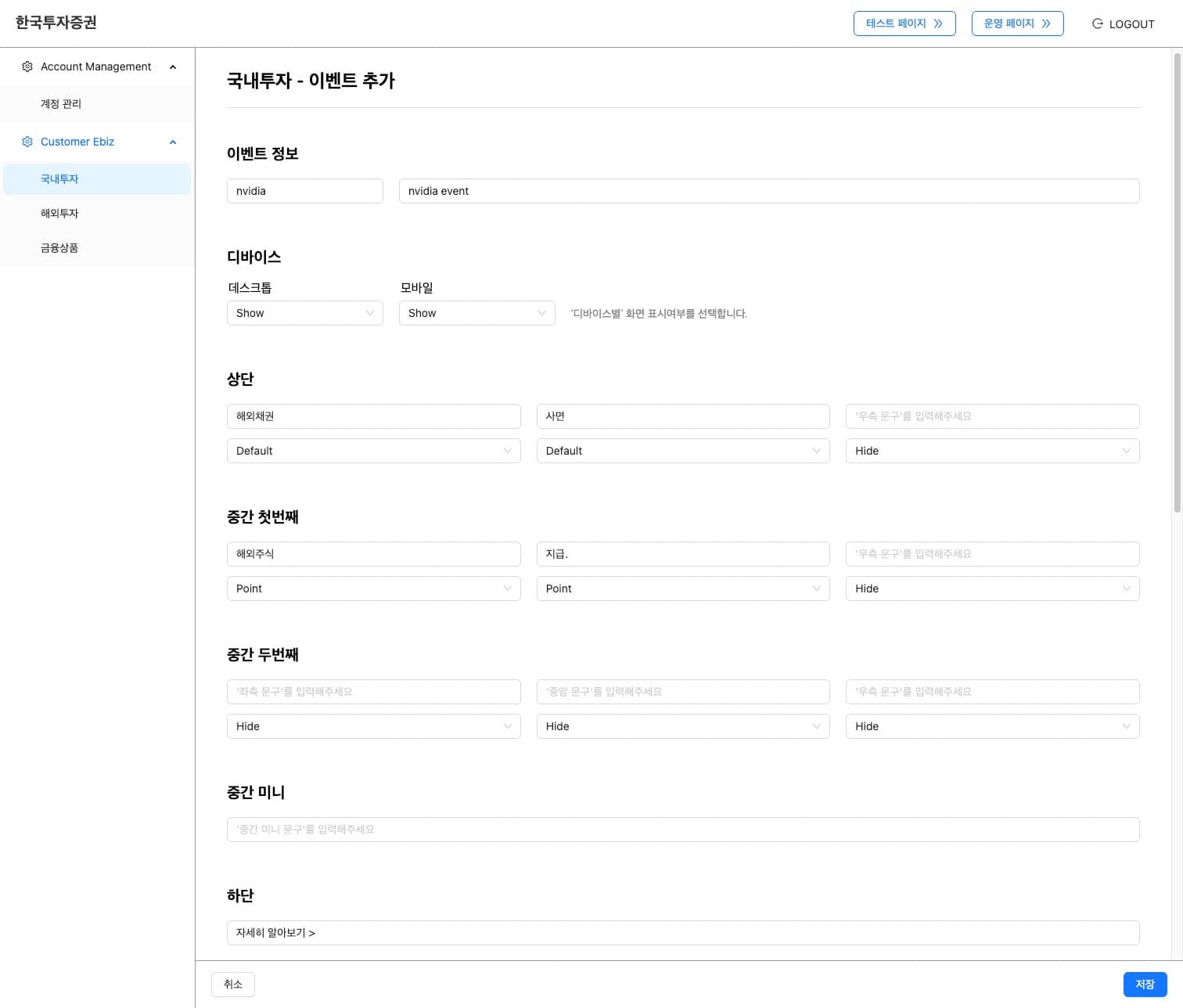1183x1008 pixels.
Task: Click the Account Management gear icon
Action: (x=27, y=67)
